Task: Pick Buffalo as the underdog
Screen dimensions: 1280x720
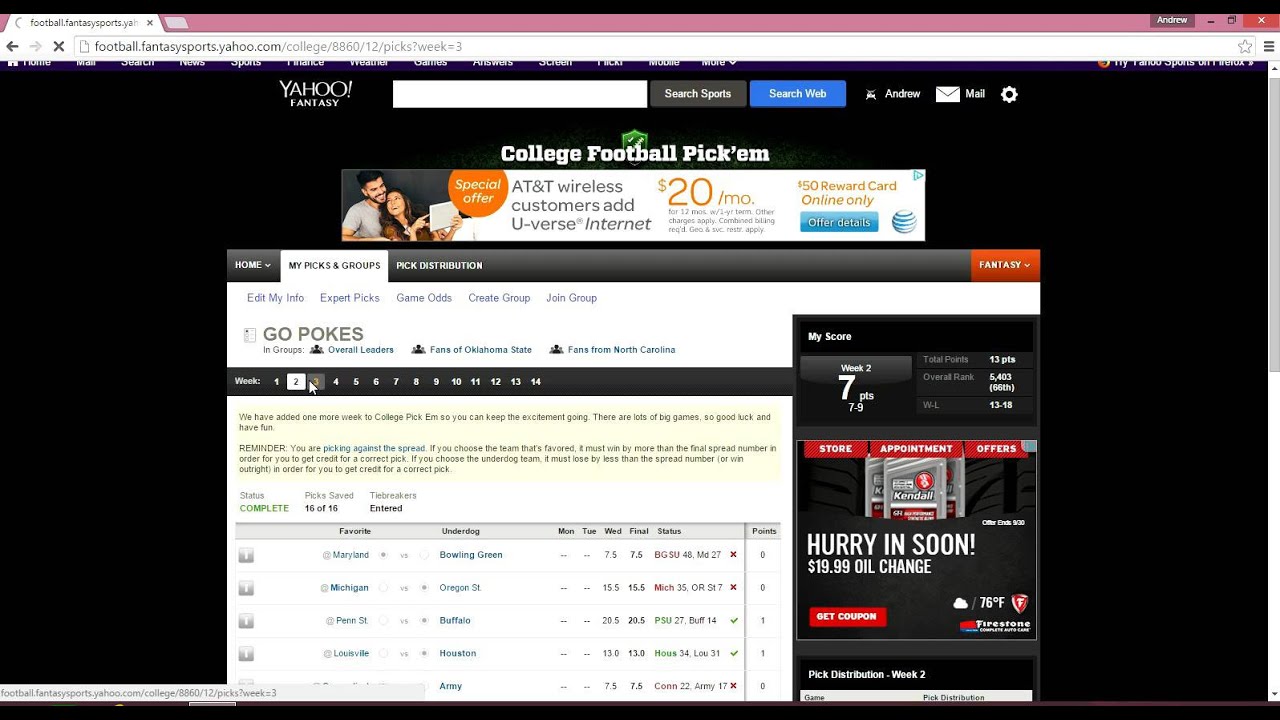Action: click(x=424, y=621)
